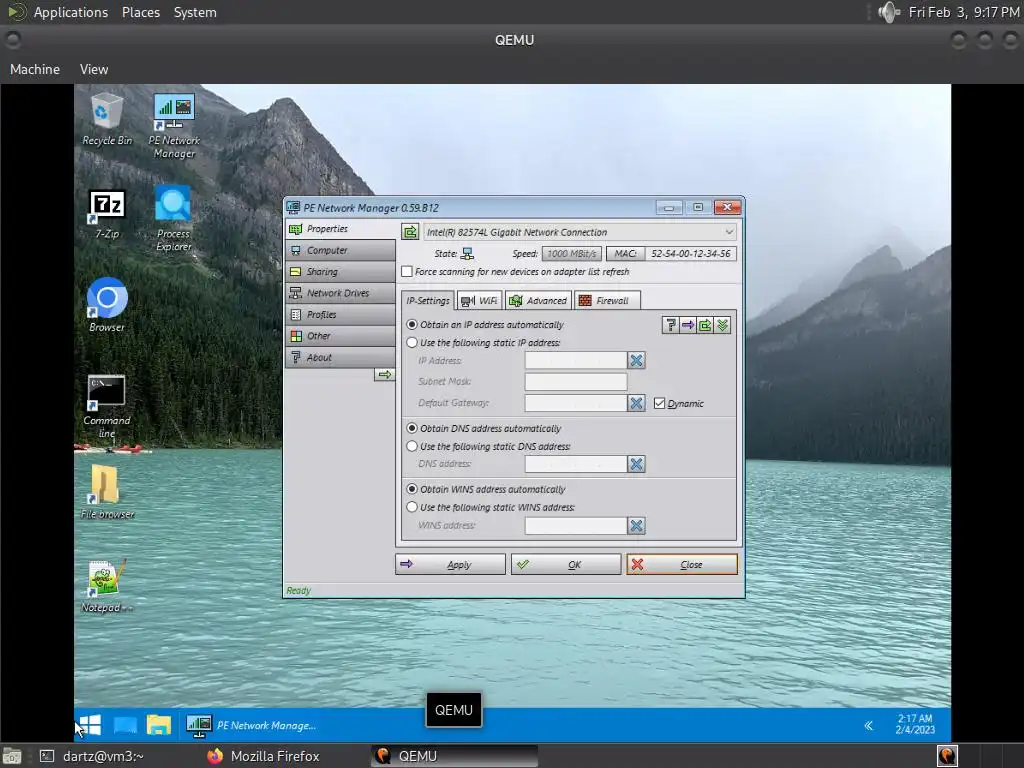Clear the DNS address field with X

click(x=636, y=464)
